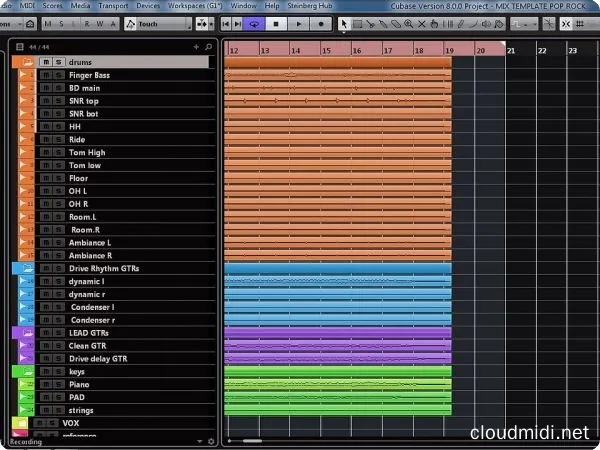Screen dimensions: 600x450
Task: Click the Play button in the transport bar
Action: 299,23
